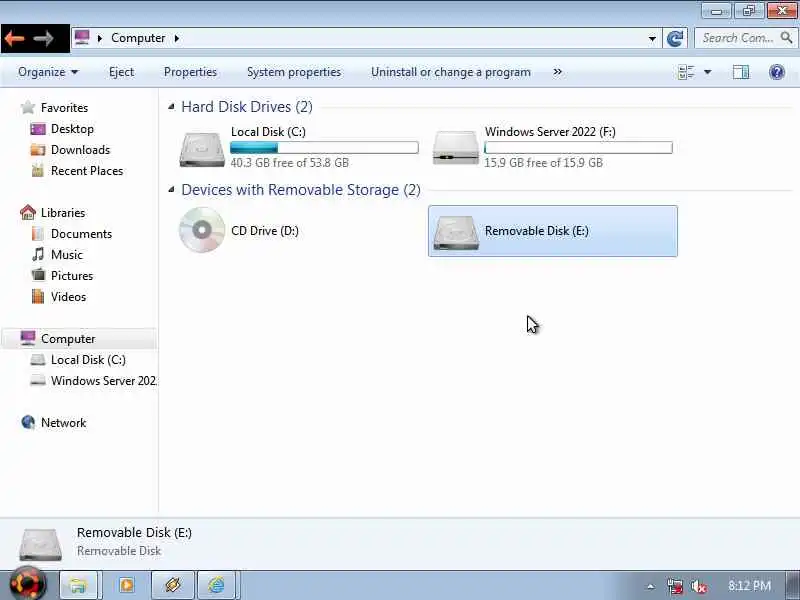
Task: Open the fourth pinned taskbar application
Action: [x=216, y=585]
